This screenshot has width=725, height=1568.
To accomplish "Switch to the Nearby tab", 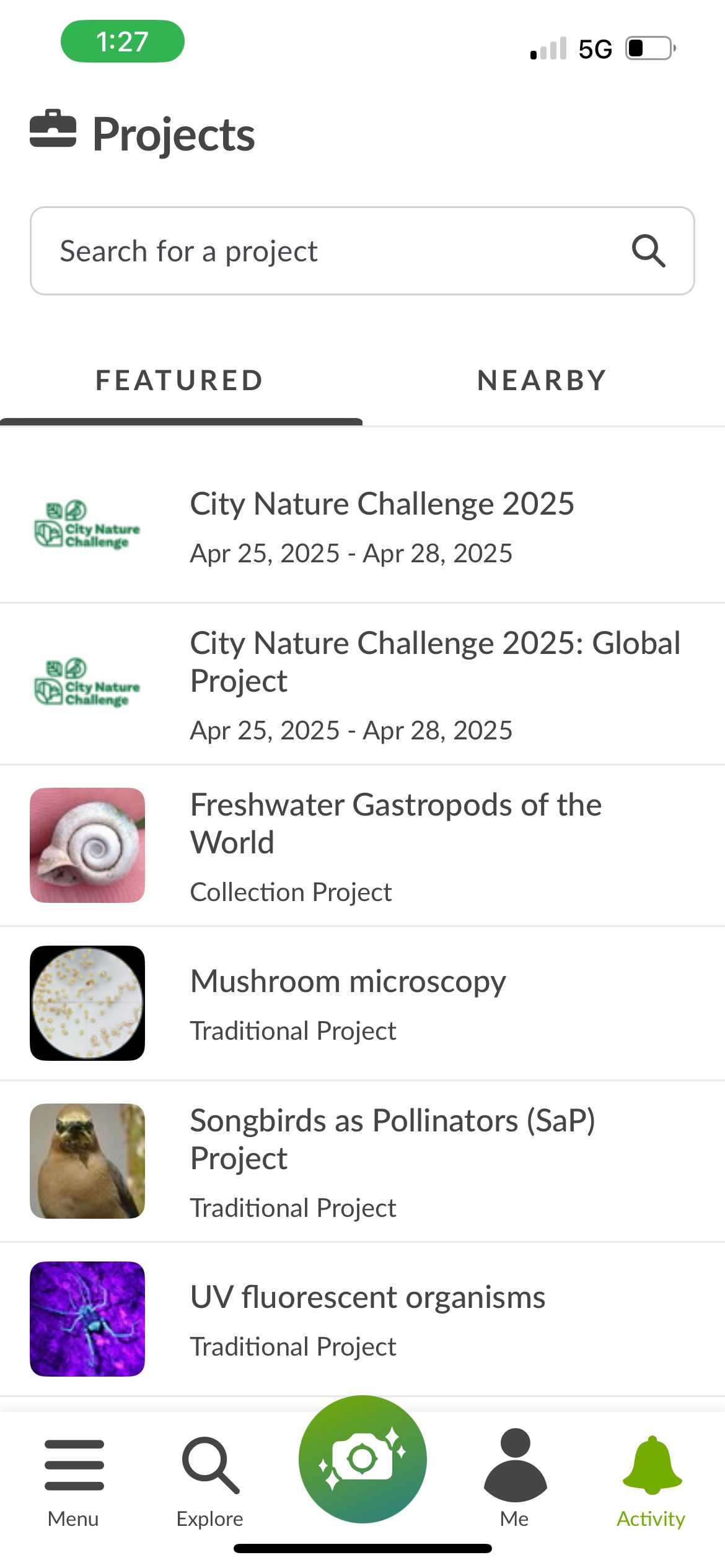I will [542, 380].
